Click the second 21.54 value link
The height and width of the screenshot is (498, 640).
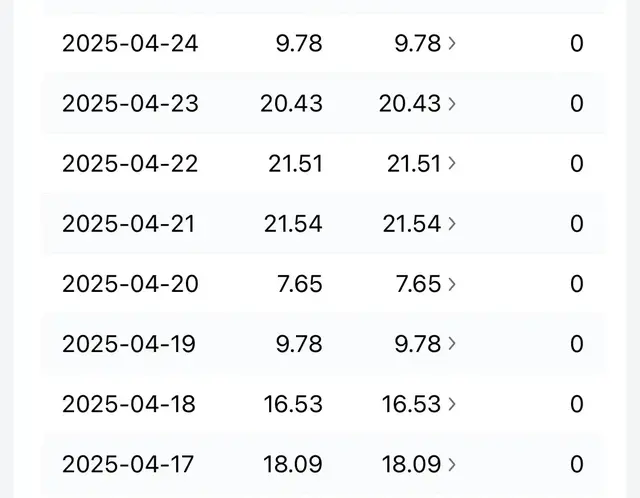411,224
